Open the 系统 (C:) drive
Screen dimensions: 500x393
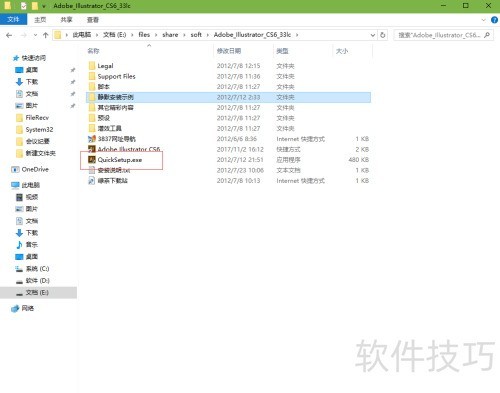[37, 269]
